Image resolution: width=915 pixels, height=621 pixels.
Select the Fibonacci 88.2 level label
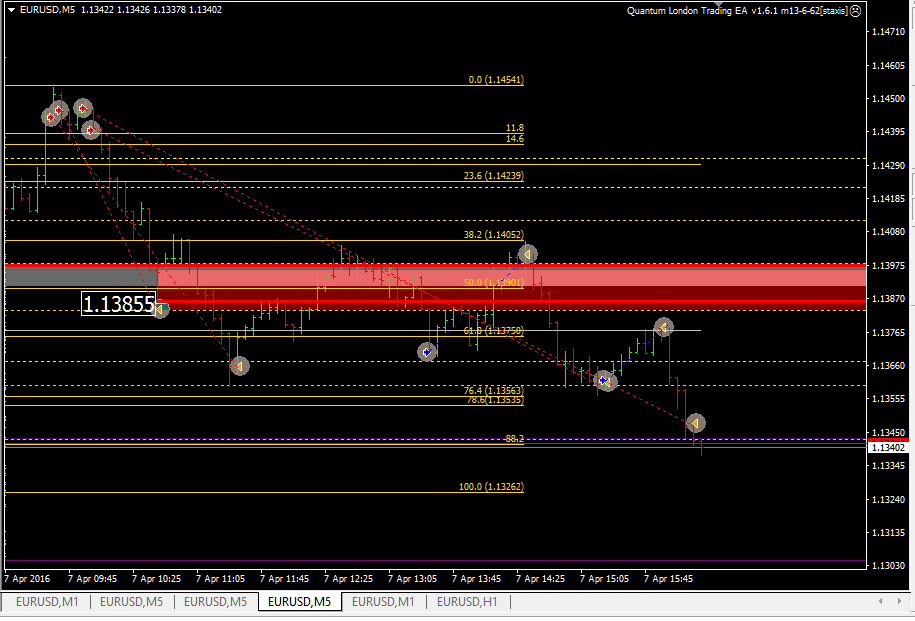[x=515, y=438]
